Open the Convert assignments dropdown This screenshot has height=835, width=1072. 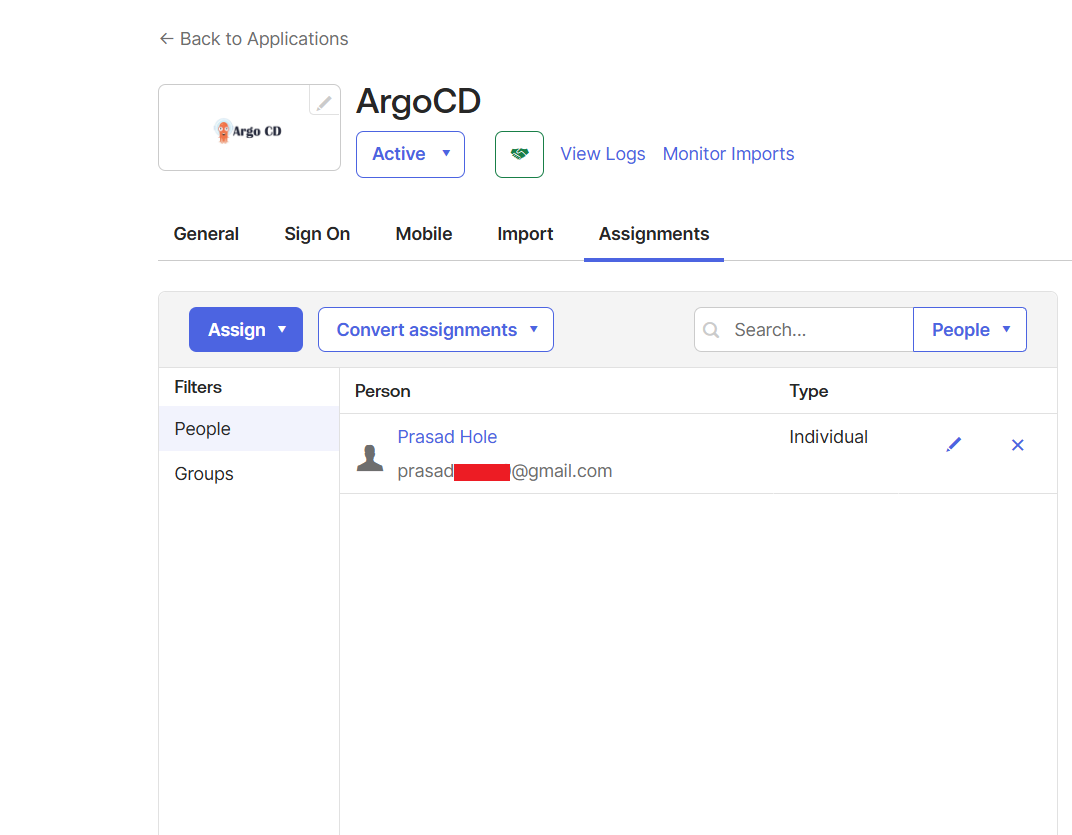pyautogui.click(x=436, y=330)
